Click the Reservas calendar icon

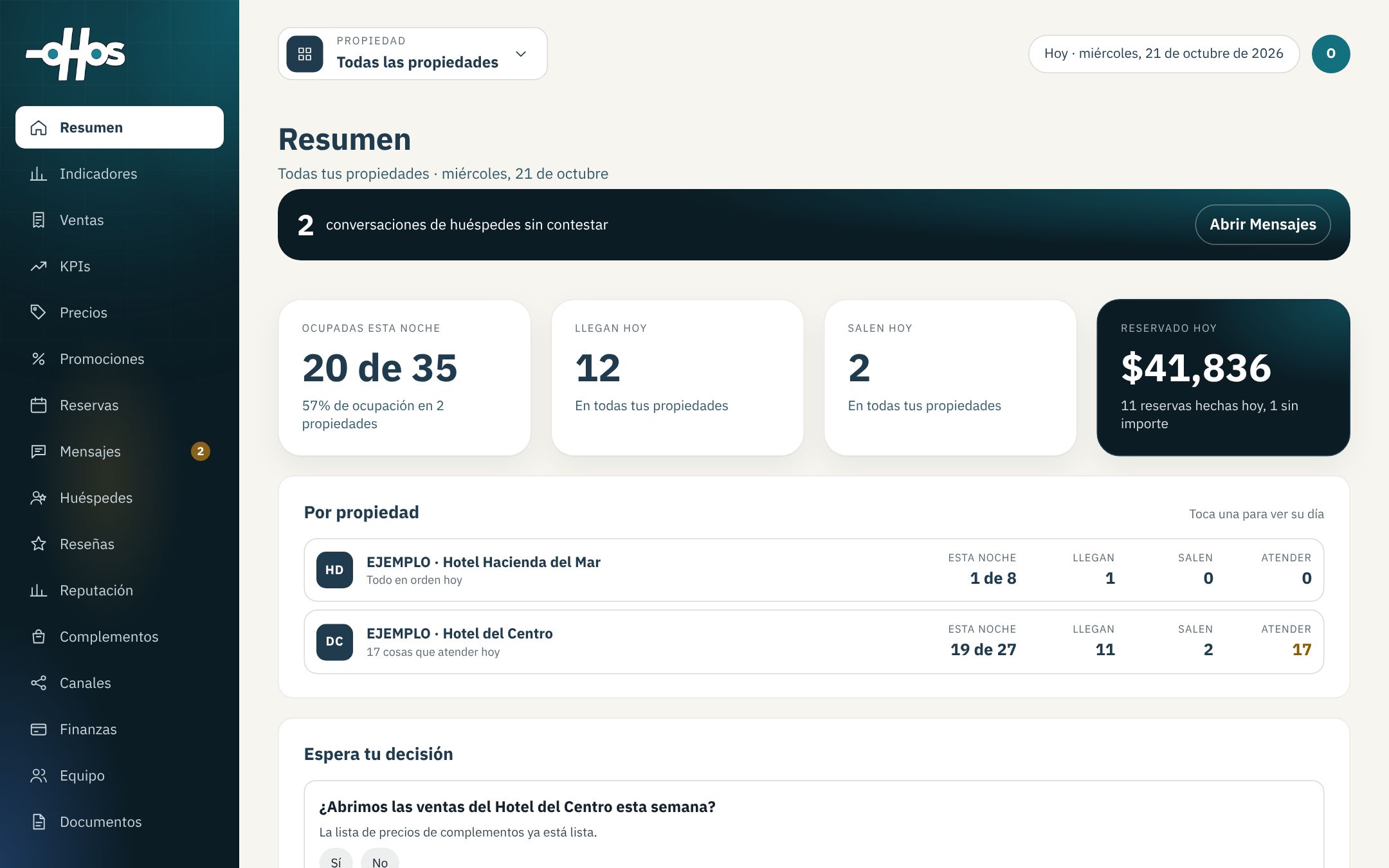[x=39, y=405]
